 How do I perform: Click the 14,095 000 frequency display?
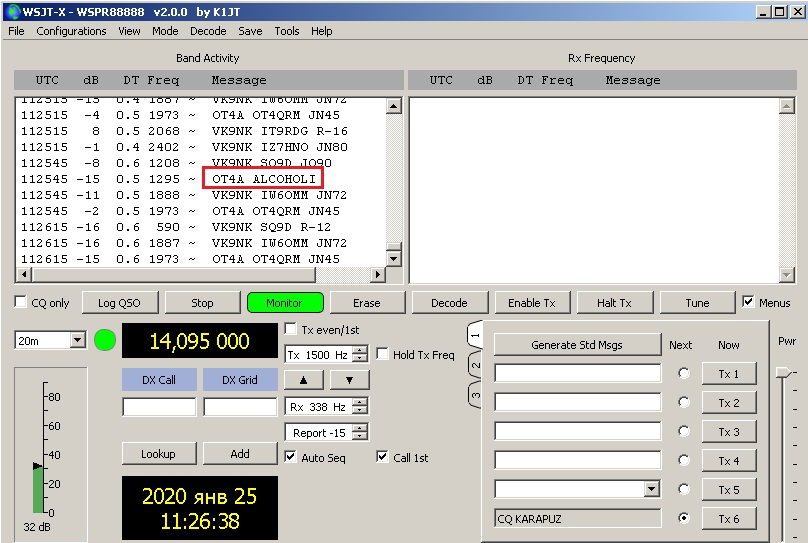coord(199,341)
